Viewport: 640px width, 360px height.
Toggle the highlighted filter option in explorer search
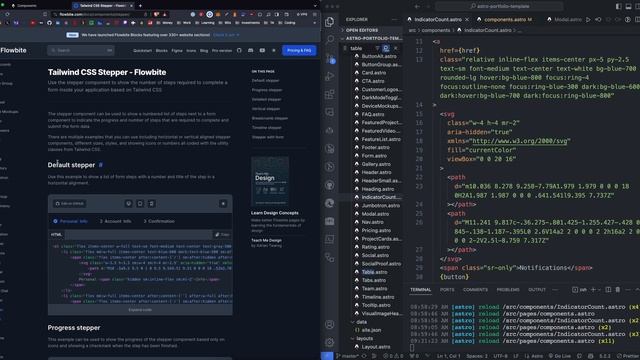click(x=386, y=48)
